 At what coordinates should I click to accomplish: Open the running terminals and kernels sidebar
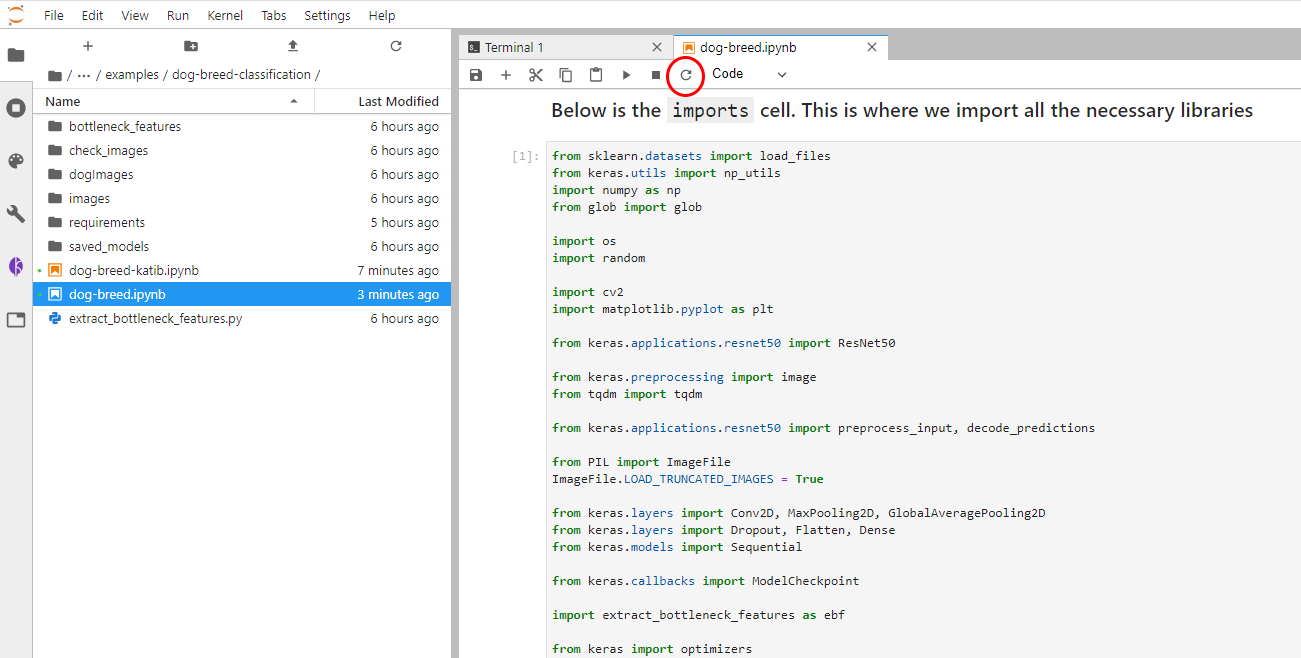point(16,108)
